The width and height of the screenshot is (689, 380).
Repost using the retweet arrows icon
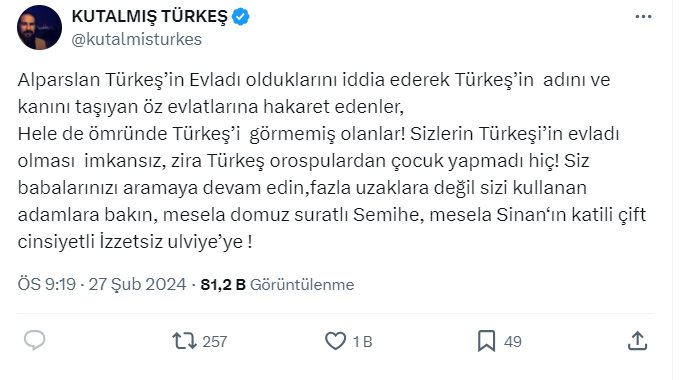(184, 341)
